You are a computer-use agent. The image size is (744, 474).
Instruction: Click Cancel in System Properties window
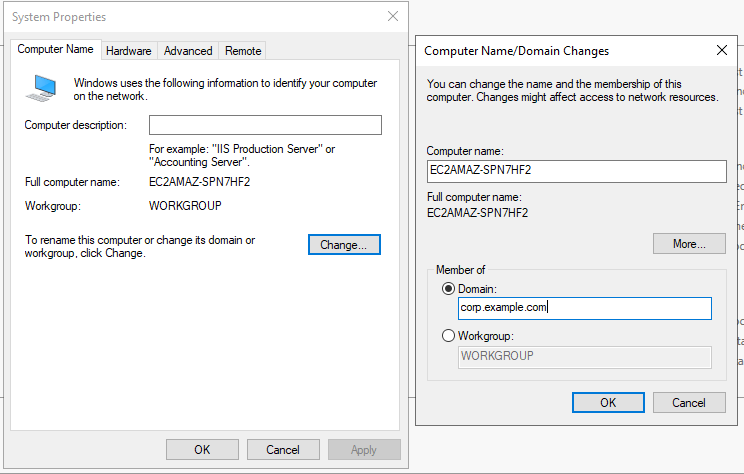(x=283, y=449)
